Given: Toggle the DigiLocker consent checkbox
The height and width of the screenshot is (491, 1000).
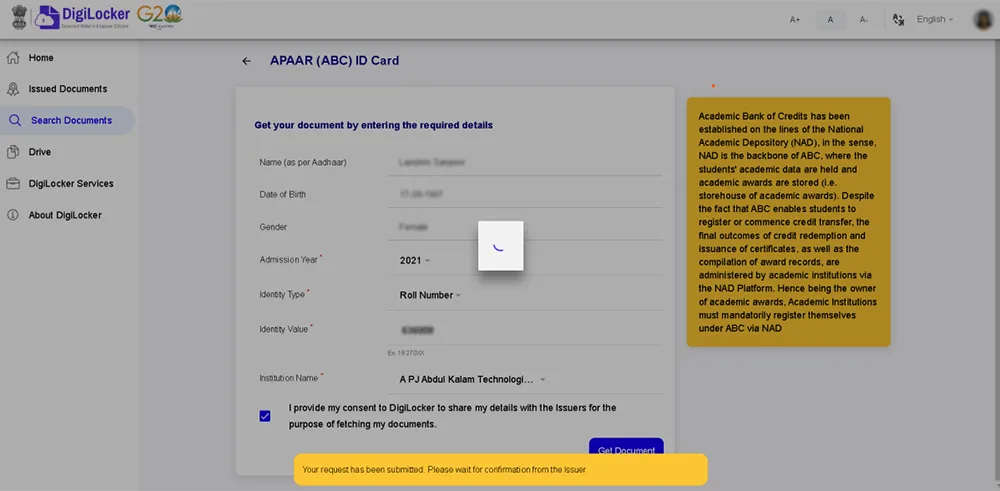Looking at the screenshot, I should point(265,416).
